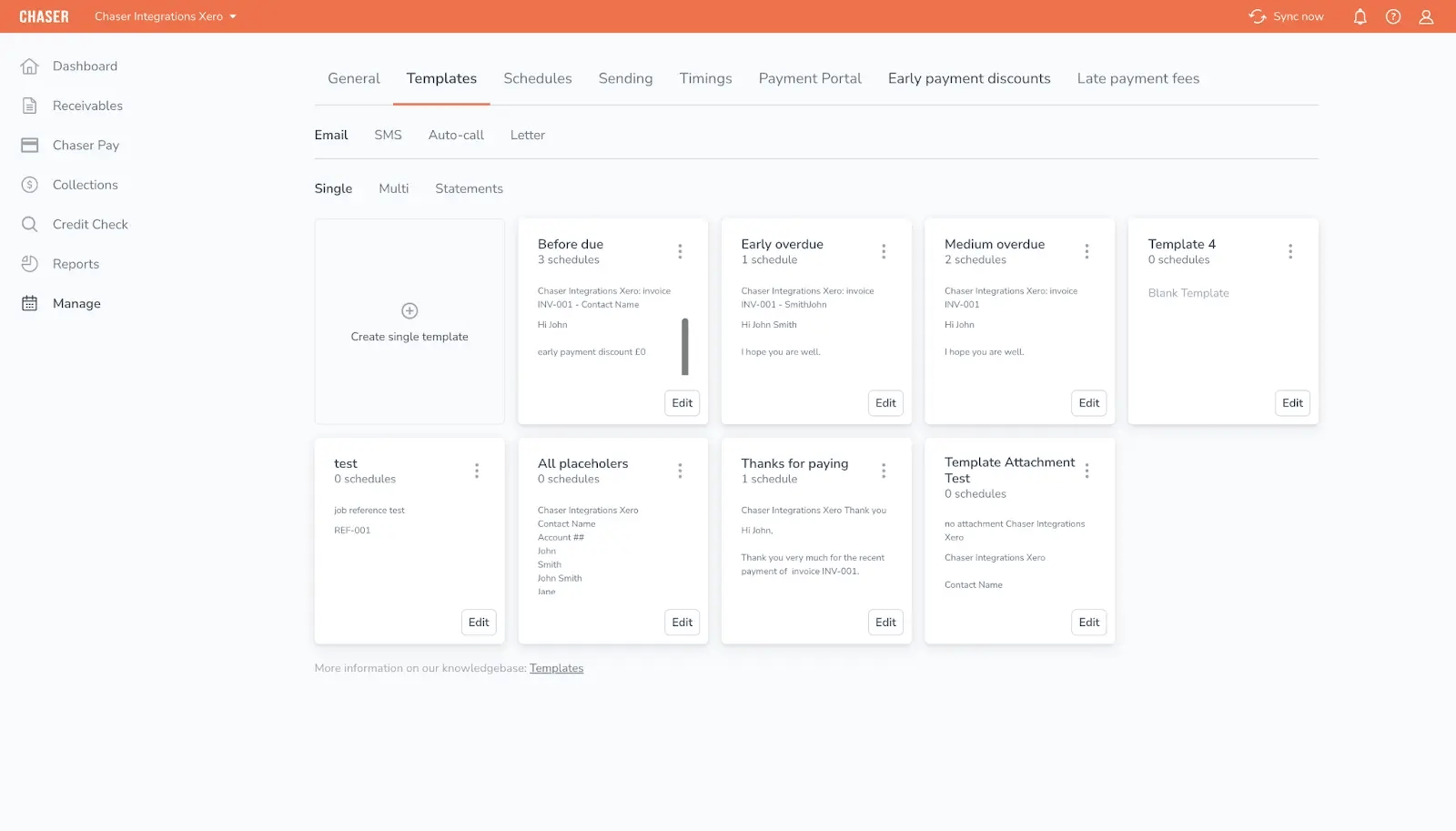
Task: Click the help question mark icon
Action: click(1392, 16)
